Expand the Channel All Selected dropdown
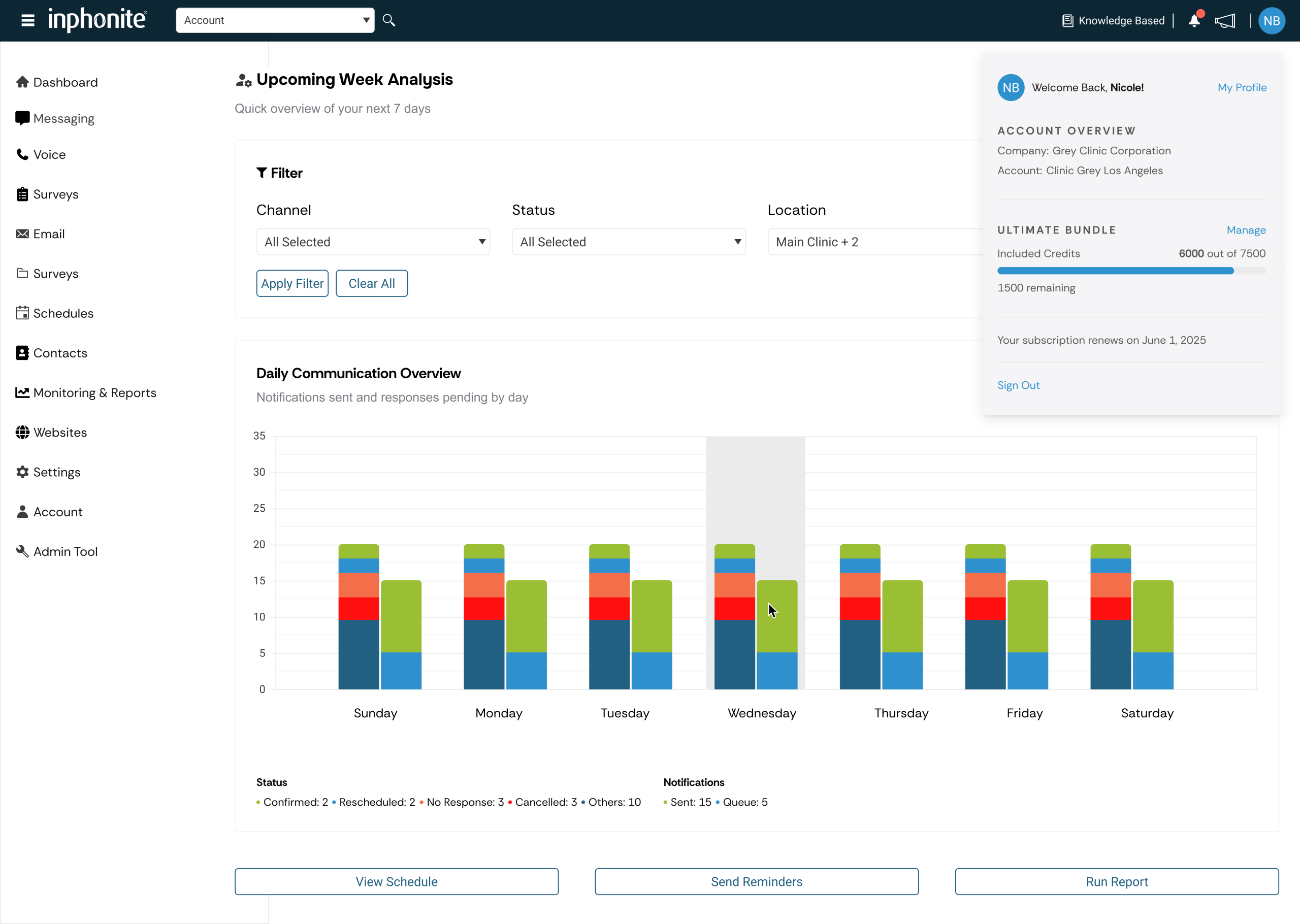This screenshot has height=924, width=1300. [x=373, y=242]
